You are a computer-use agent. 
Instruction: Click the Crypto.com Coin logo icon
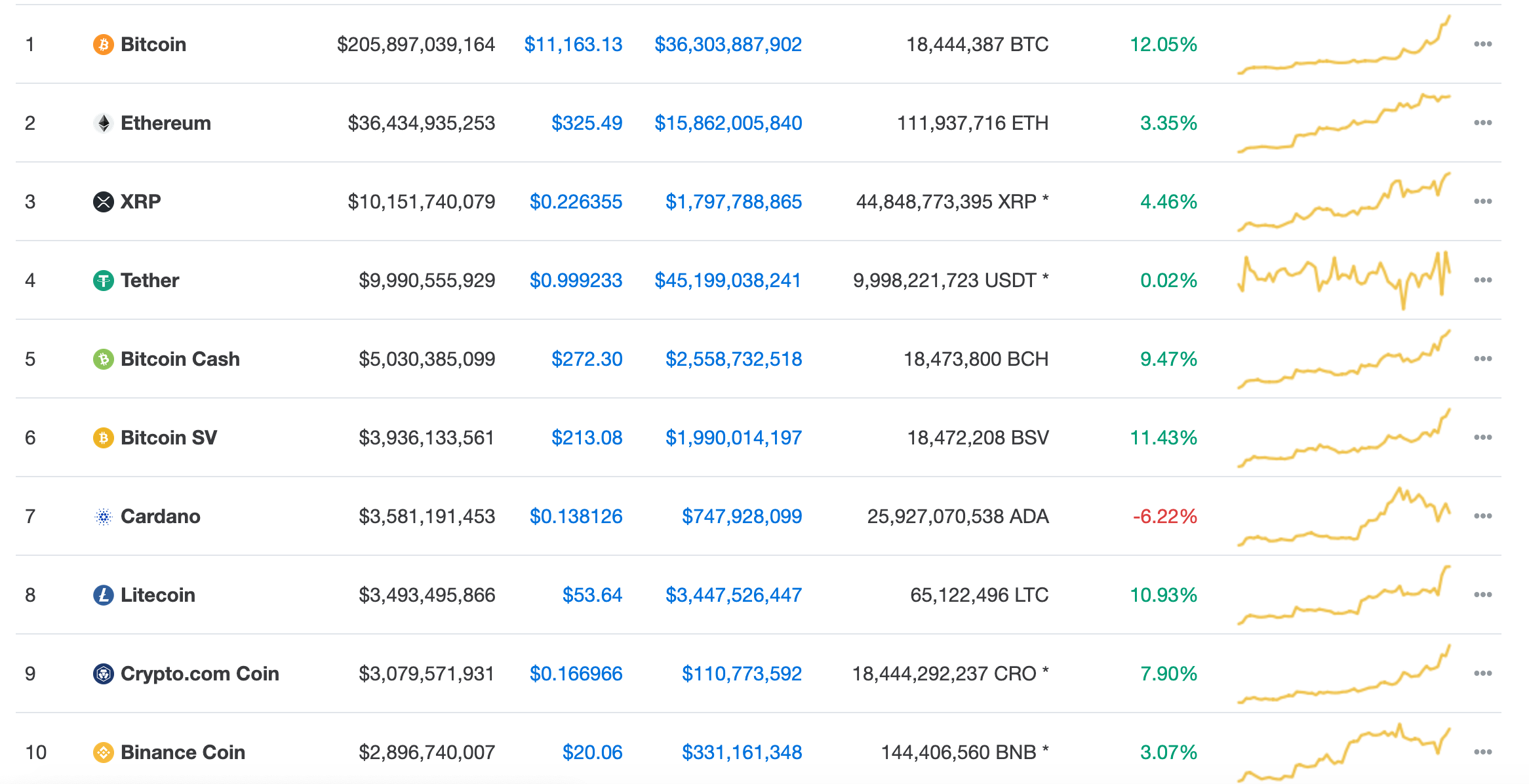click(x=103, y=674)
